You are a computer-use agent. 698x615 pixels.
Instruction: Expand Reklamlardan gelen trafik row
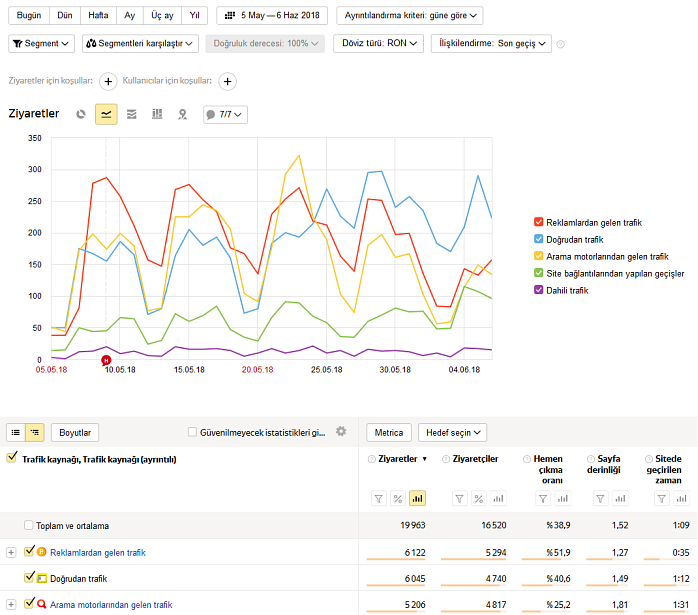click(11, 553)
